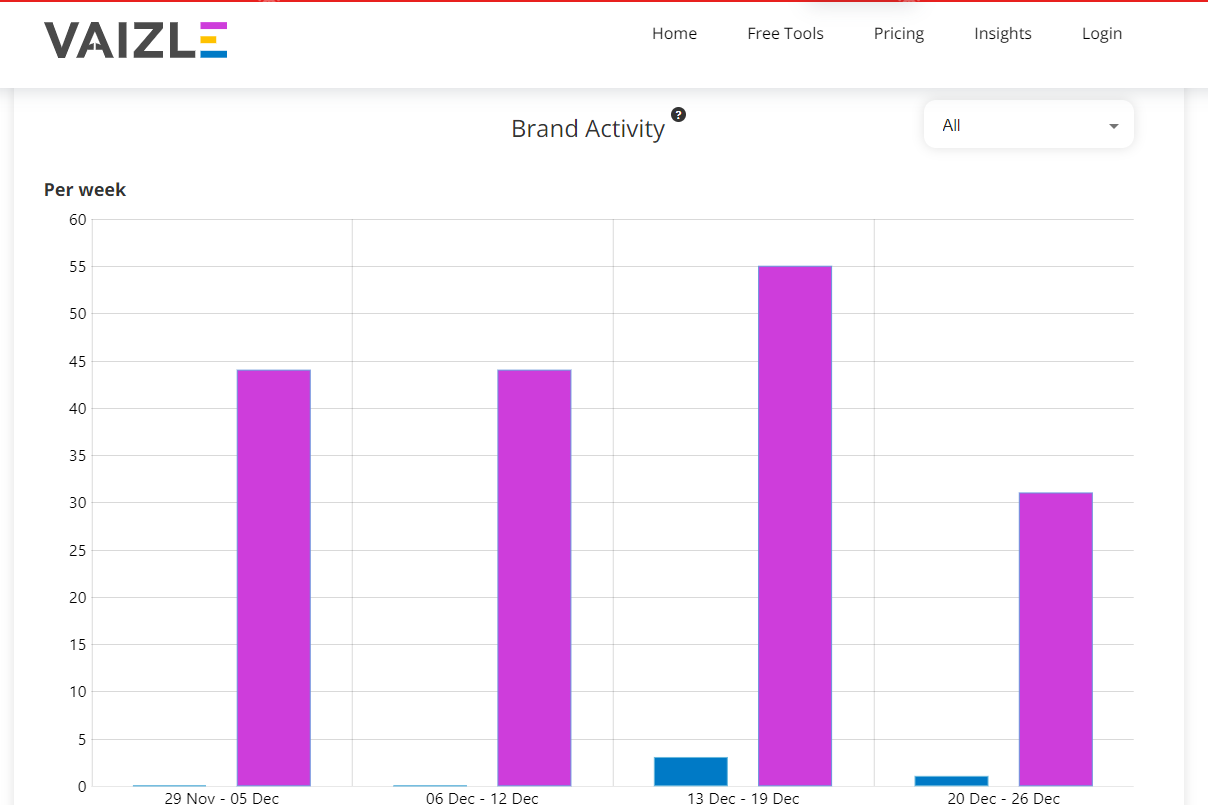Click the Login link

[x=1102, y=33]
